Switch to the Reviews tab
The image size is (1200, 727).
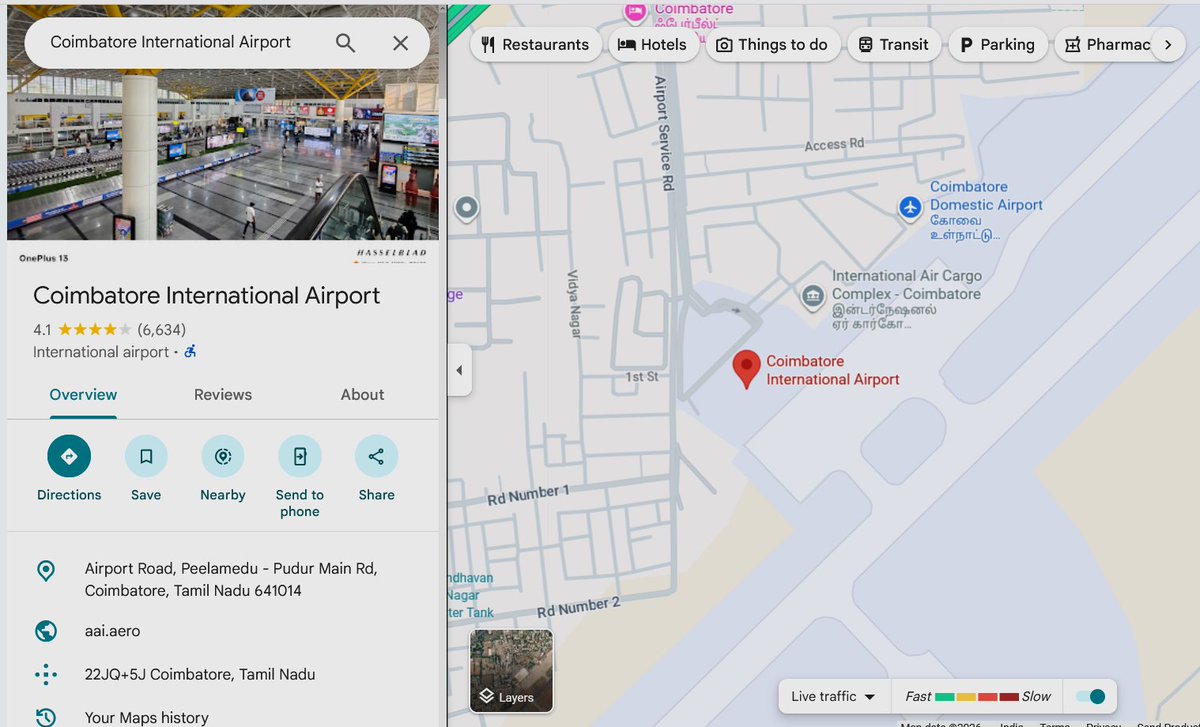pyautogui.click(x=223, y=394)
